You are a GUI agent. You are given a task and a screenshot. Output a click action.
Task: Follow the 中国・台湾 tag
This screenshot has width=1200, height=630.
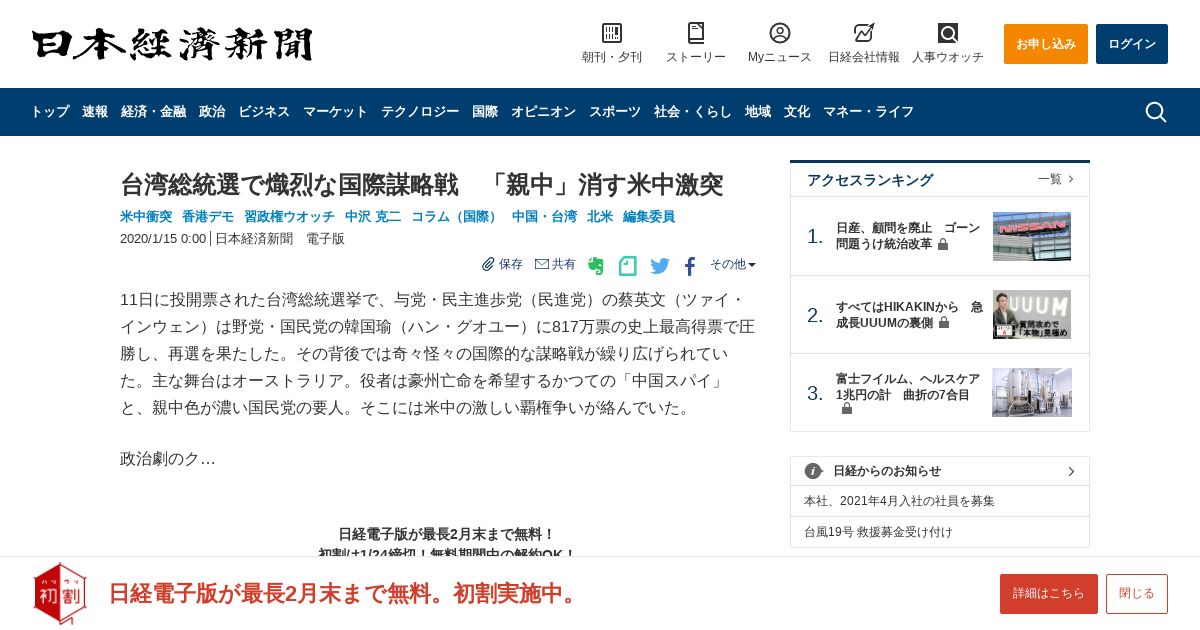coord(544,216)
